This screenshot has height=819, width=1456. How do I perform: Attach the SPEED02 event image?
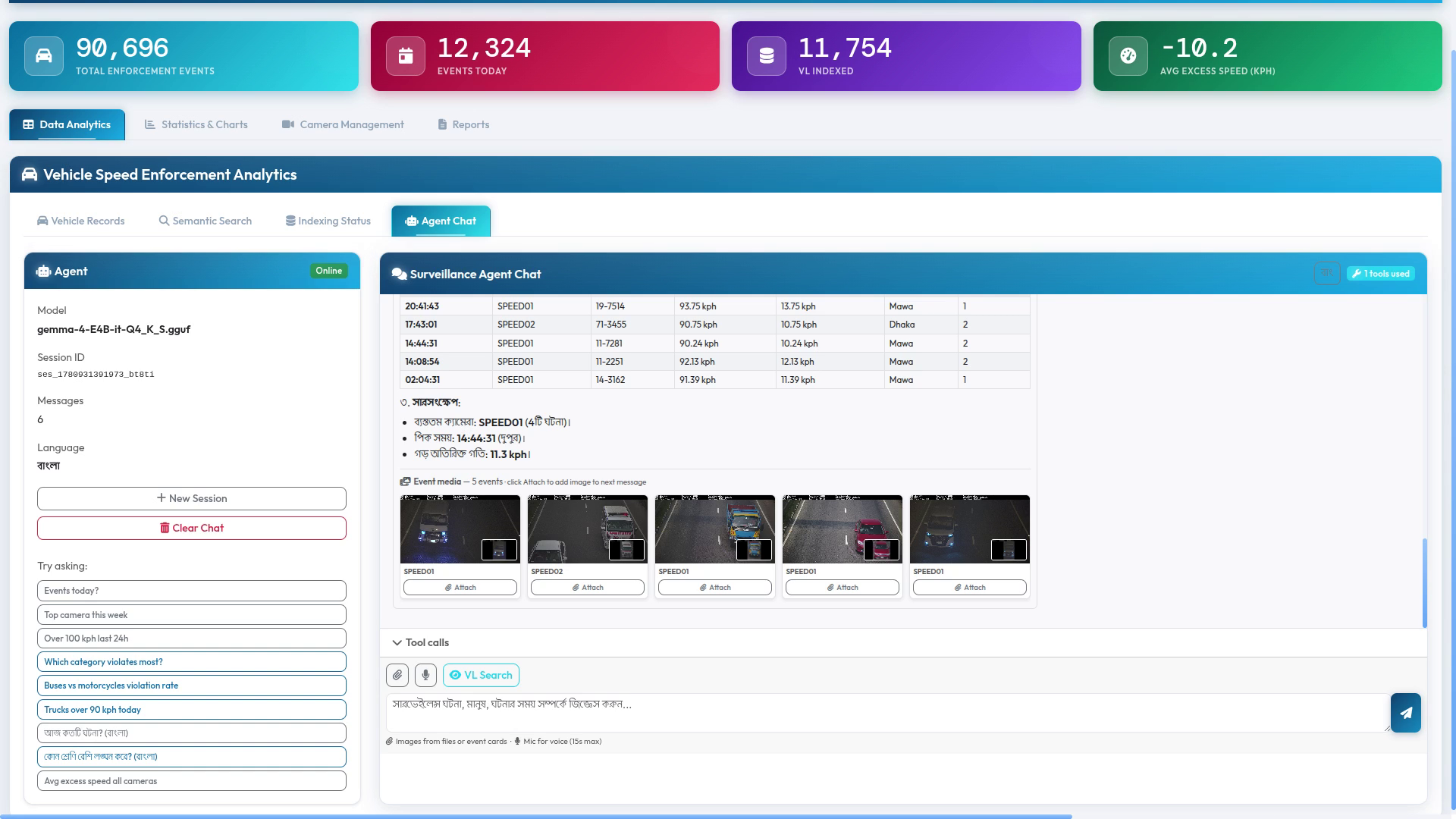tap(588, 588)
